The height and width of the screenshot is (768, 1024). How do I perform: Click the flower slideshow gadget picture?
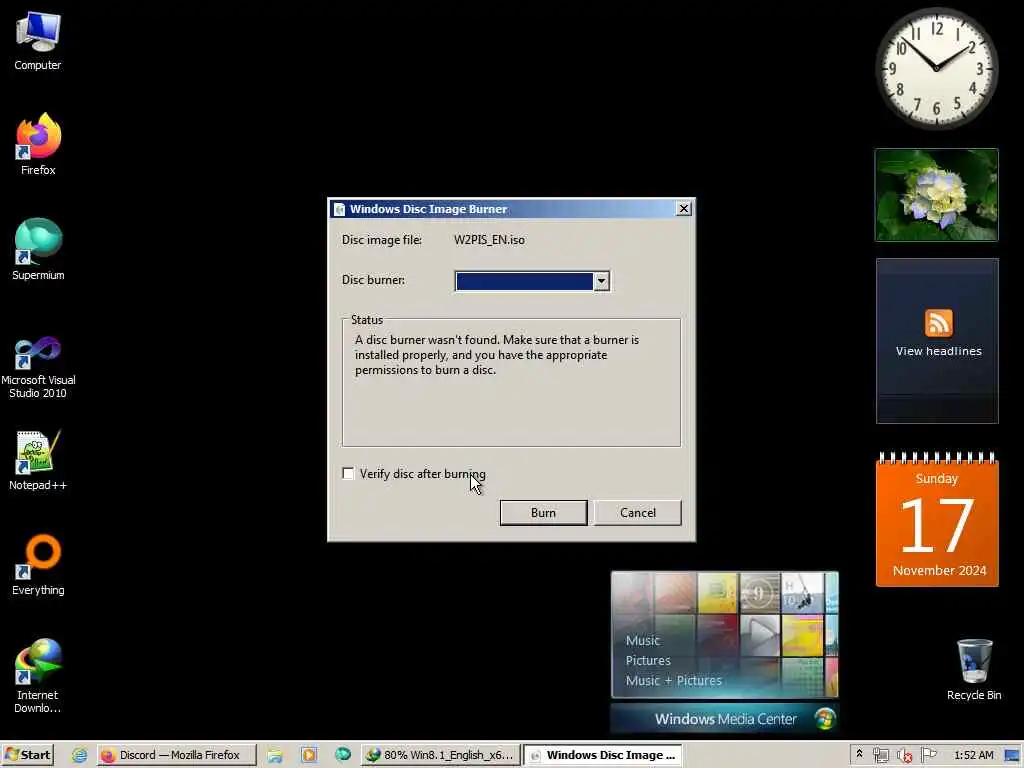[x=936, y=195]
